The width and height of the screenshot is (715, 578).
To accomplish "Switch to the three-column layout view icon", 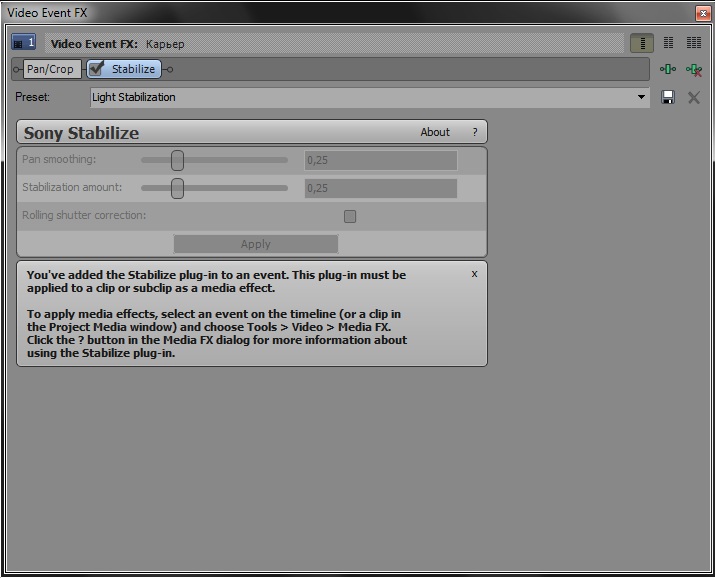I will pos(693,43).
